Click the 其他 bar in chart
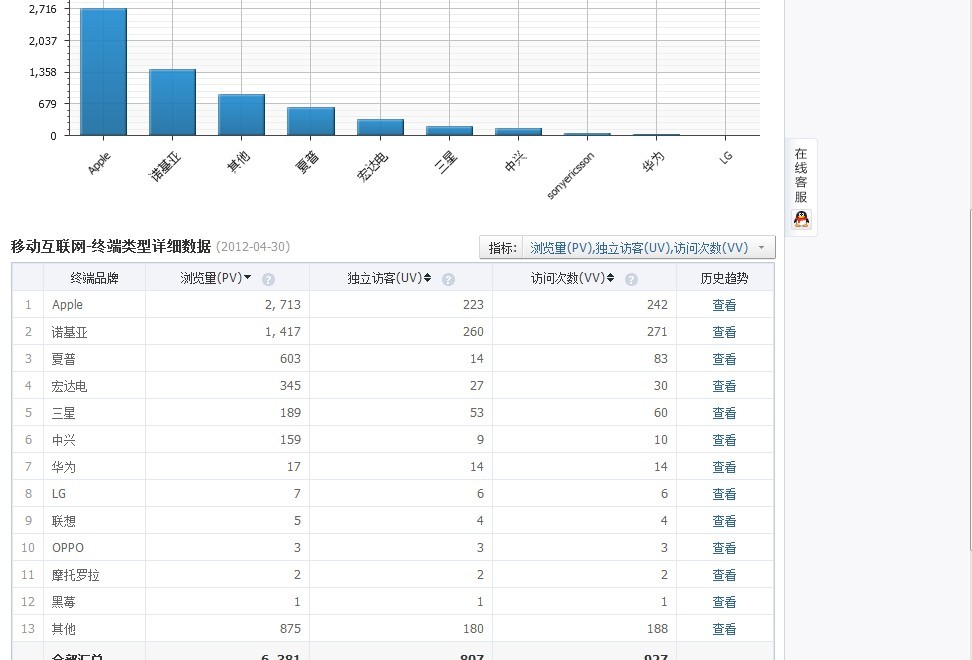Screen dimensions: 972x660 tap(242, 115)
